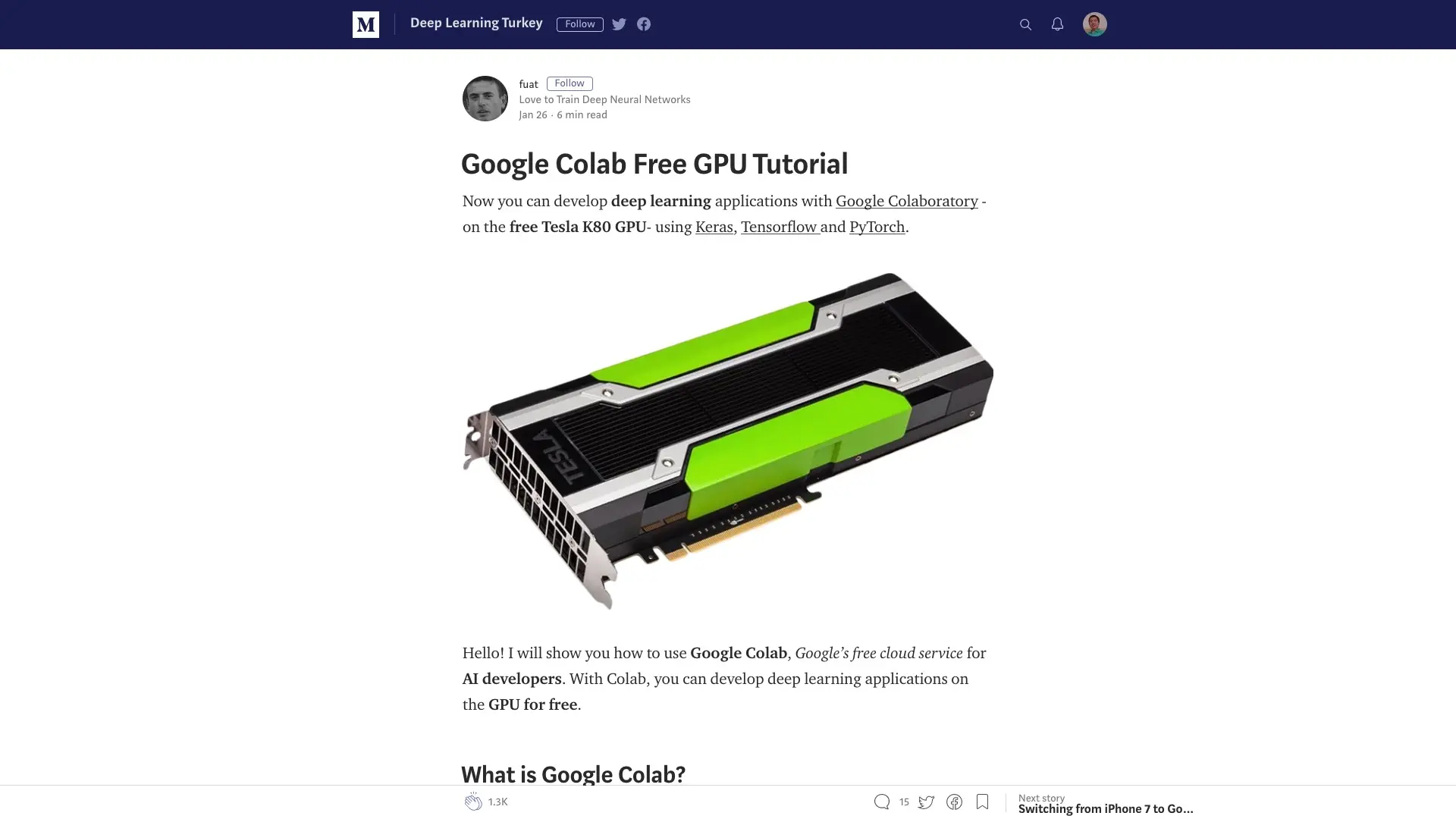Open the Medium logo home icon
This screenshot has width=1456, height=819.
[x=366, y=24]
